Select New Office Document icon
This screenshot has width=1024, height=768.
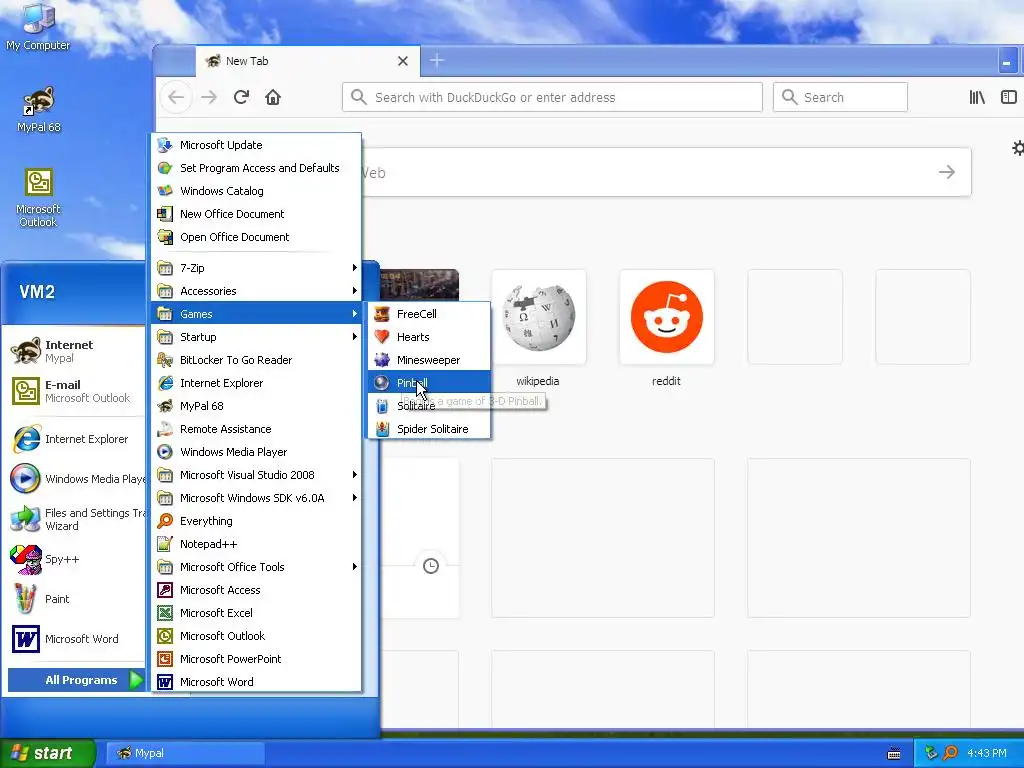[165, 214]
